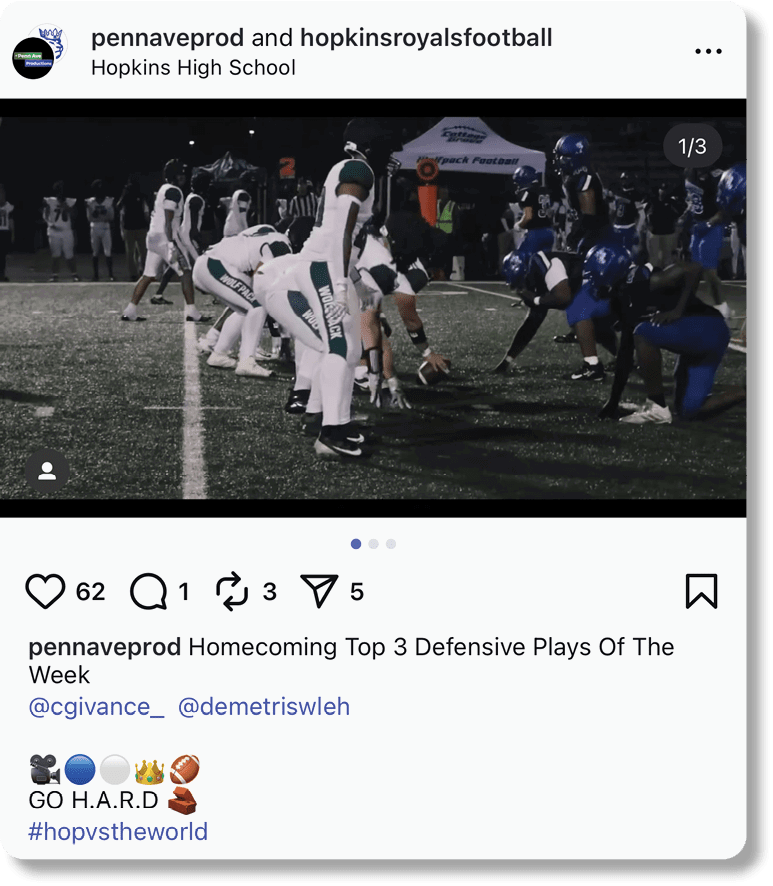Open the pennaveprod name in the caption
The height and width of the screenshot is (886, 773).
coord(105,648)
